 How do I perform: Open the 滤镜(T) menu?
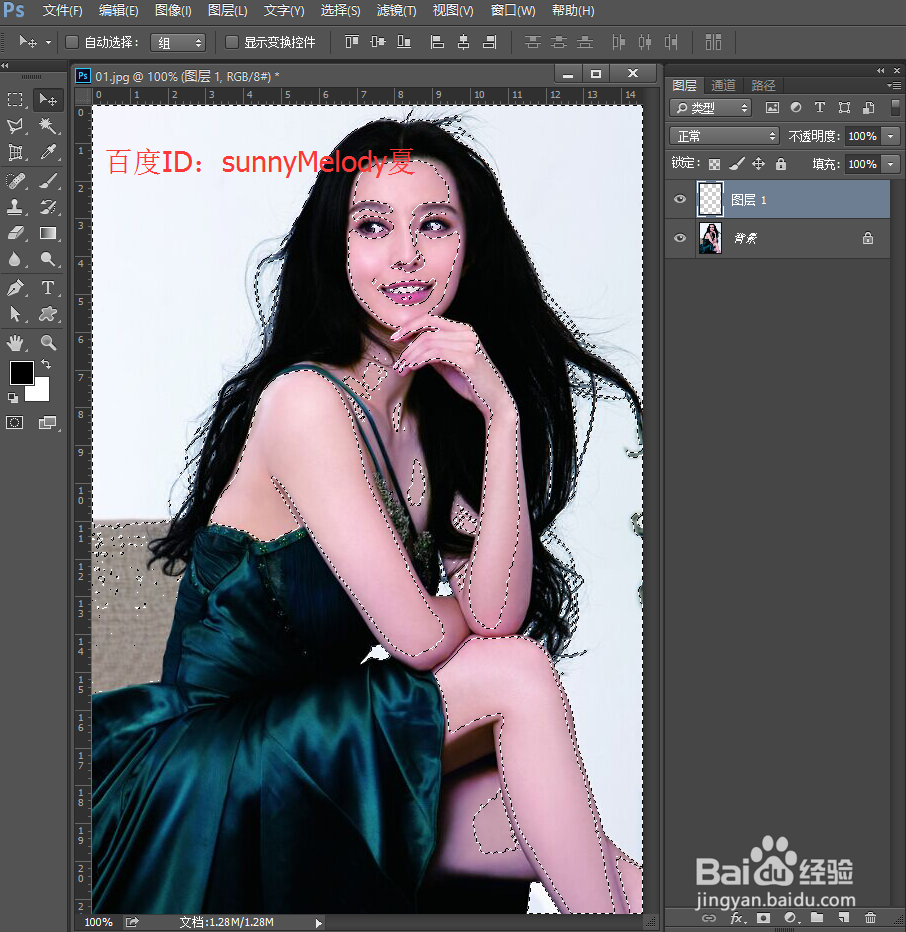397,11
